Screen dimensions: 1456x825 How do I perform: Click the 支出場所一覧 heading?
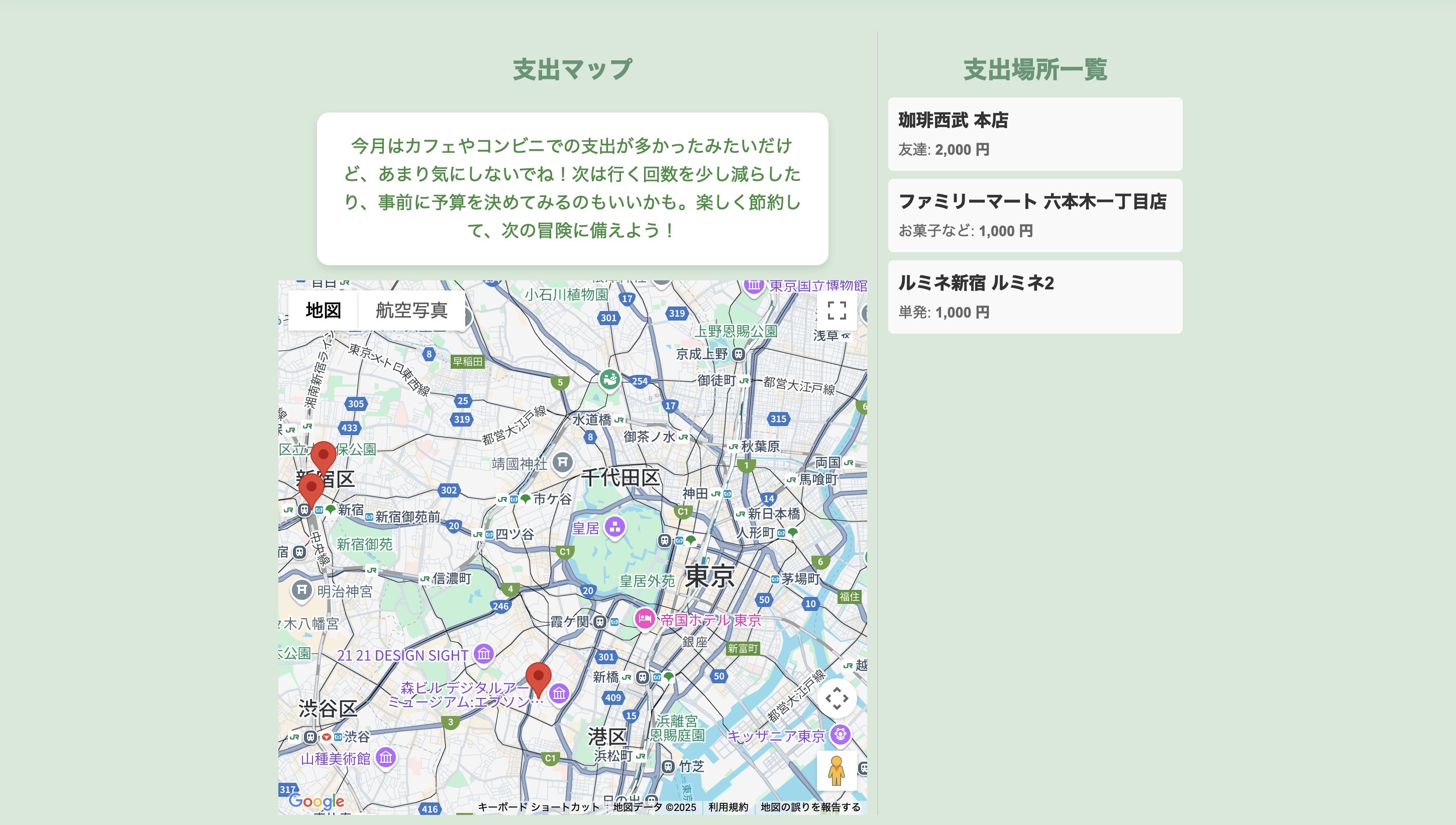(1035, 70)
